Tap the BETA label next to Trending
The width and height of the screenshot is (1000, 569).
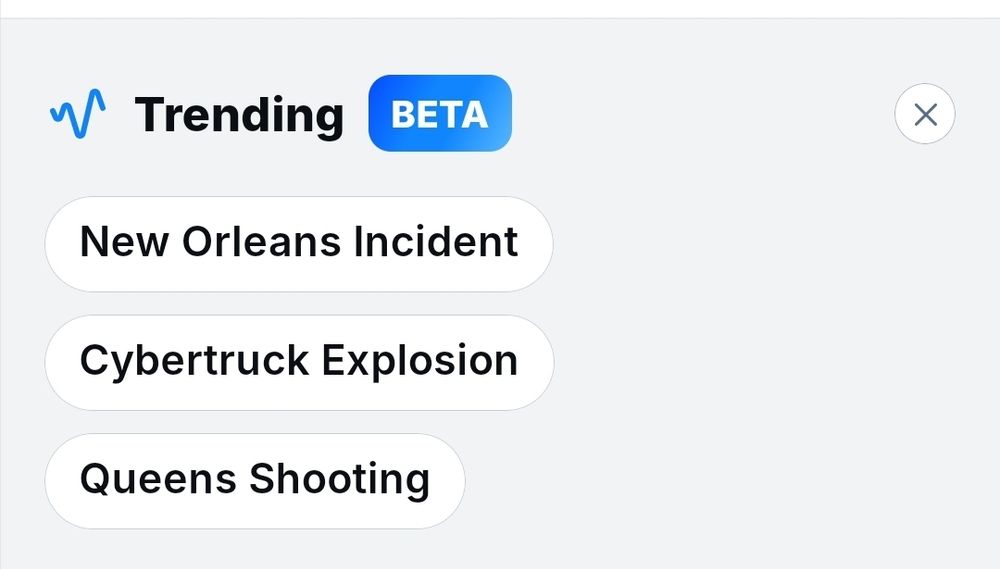point(440,114)
